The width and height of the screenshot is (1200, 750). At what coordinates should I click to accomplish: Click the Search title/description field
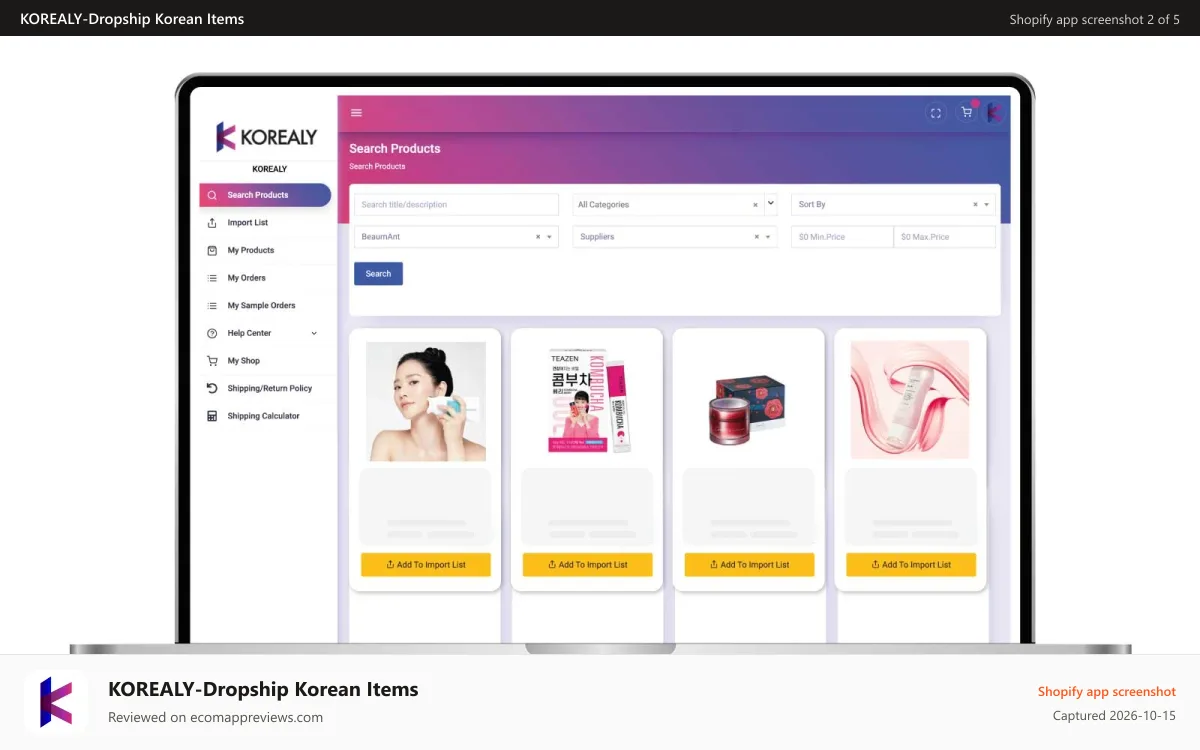pyautogui.click(x=456, y=204)
